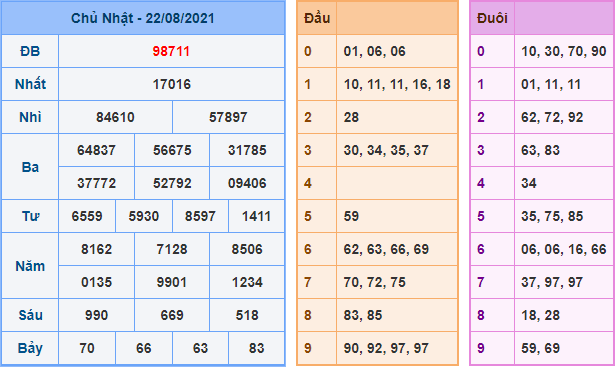Screen dimensions: 615x367
Task: Select Đầu values 70, 72, 75
Action: pyautogui.click(x=375, y=282)
